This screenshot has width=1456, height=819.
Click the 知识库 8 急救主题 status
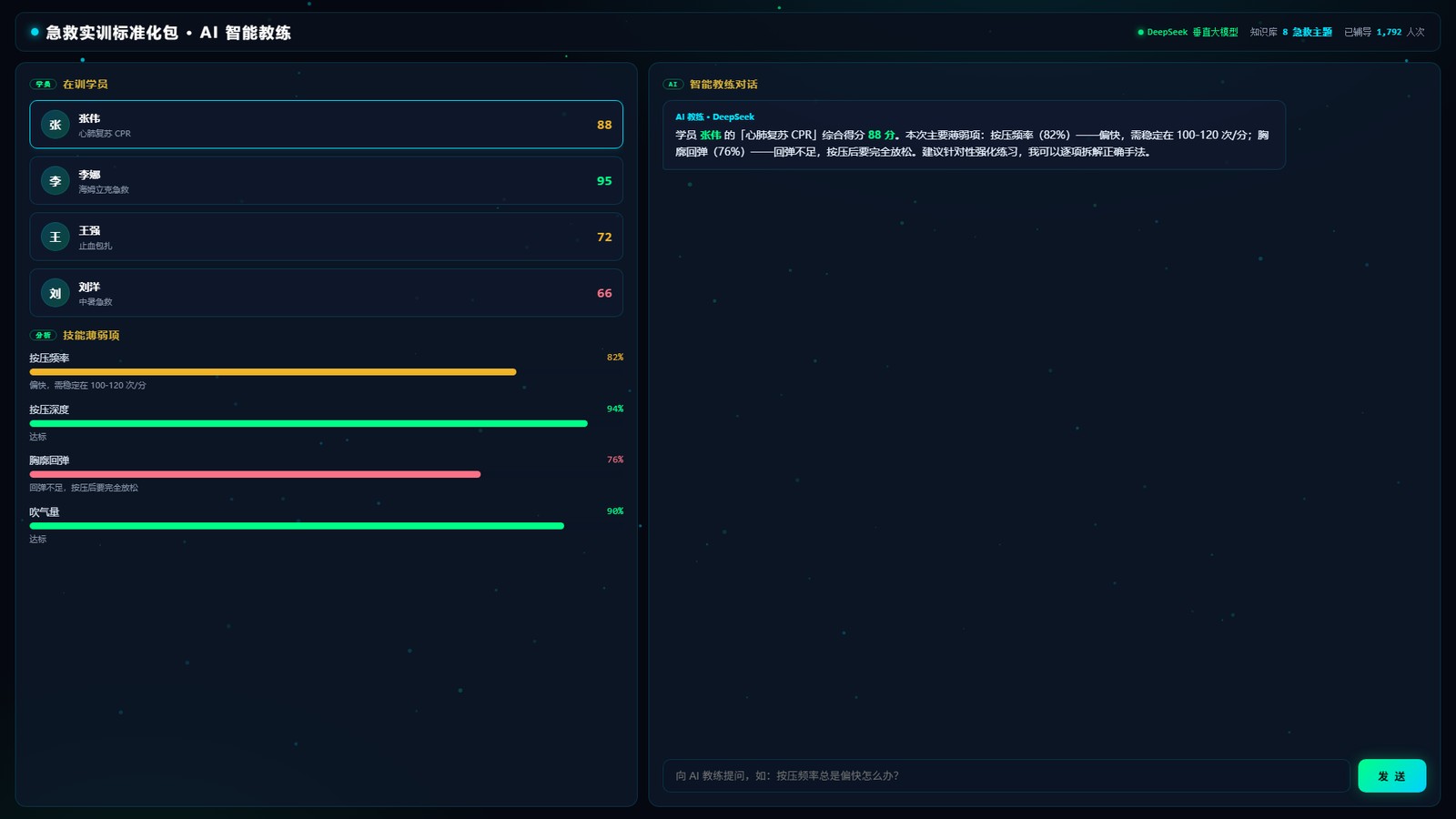(1290, 32)
